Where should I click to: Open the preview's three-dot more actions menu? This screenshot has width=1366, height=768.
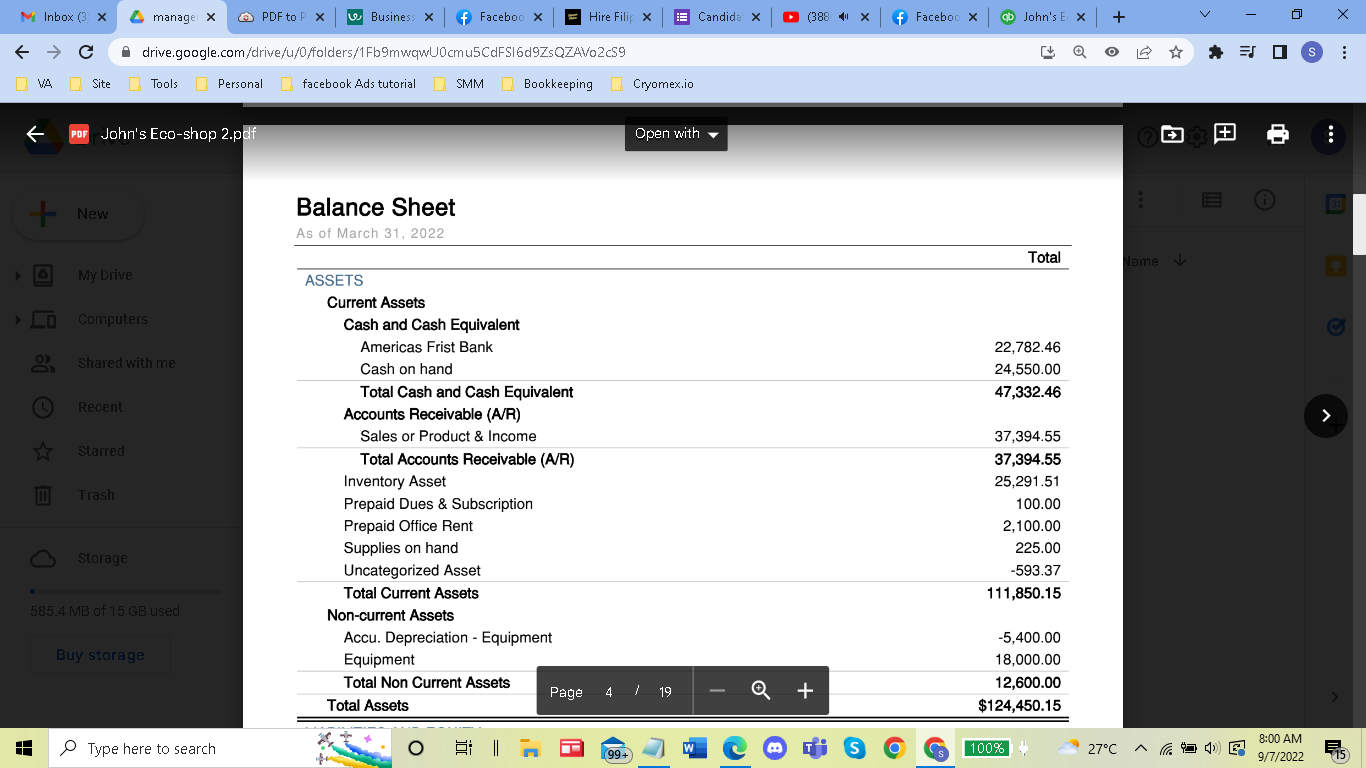[x=1330, y=134]
